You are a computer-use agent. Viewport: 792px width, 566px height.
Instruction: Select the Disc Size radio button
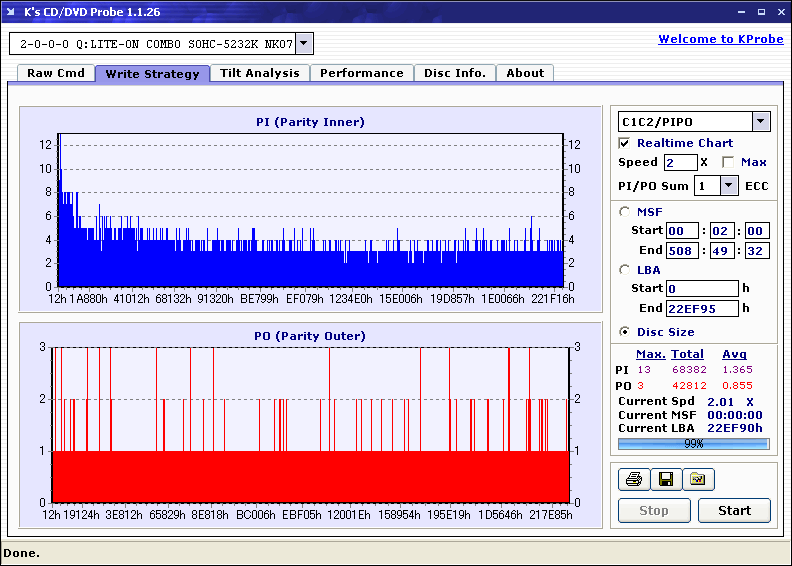[625, 332]
